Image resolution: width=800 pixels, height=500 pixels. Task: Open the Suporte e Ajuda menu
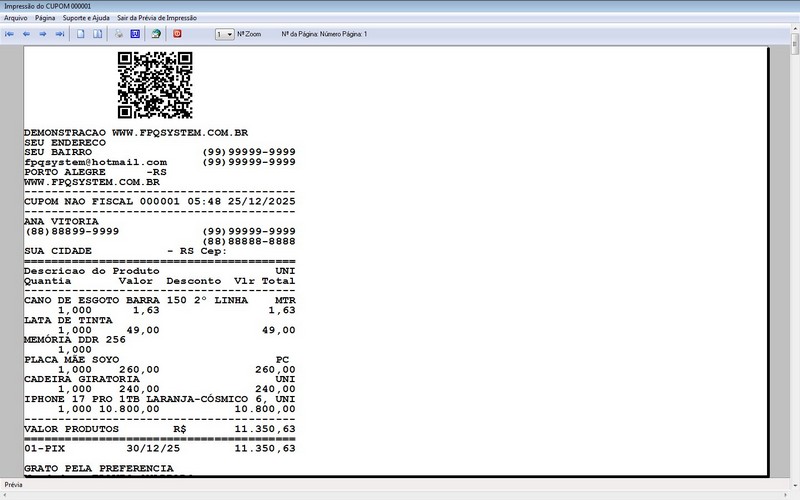click(x=87, y=18)
